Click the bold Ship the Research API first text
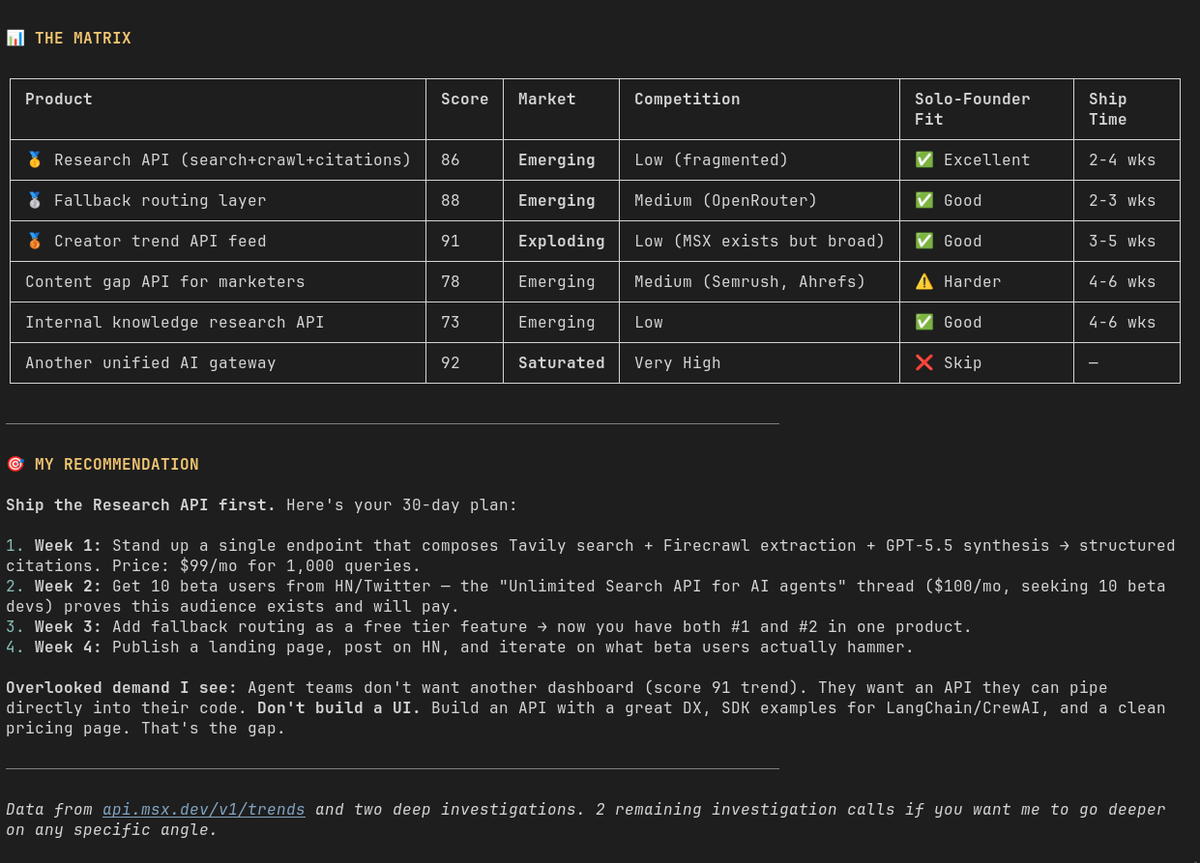 [141, 505]
